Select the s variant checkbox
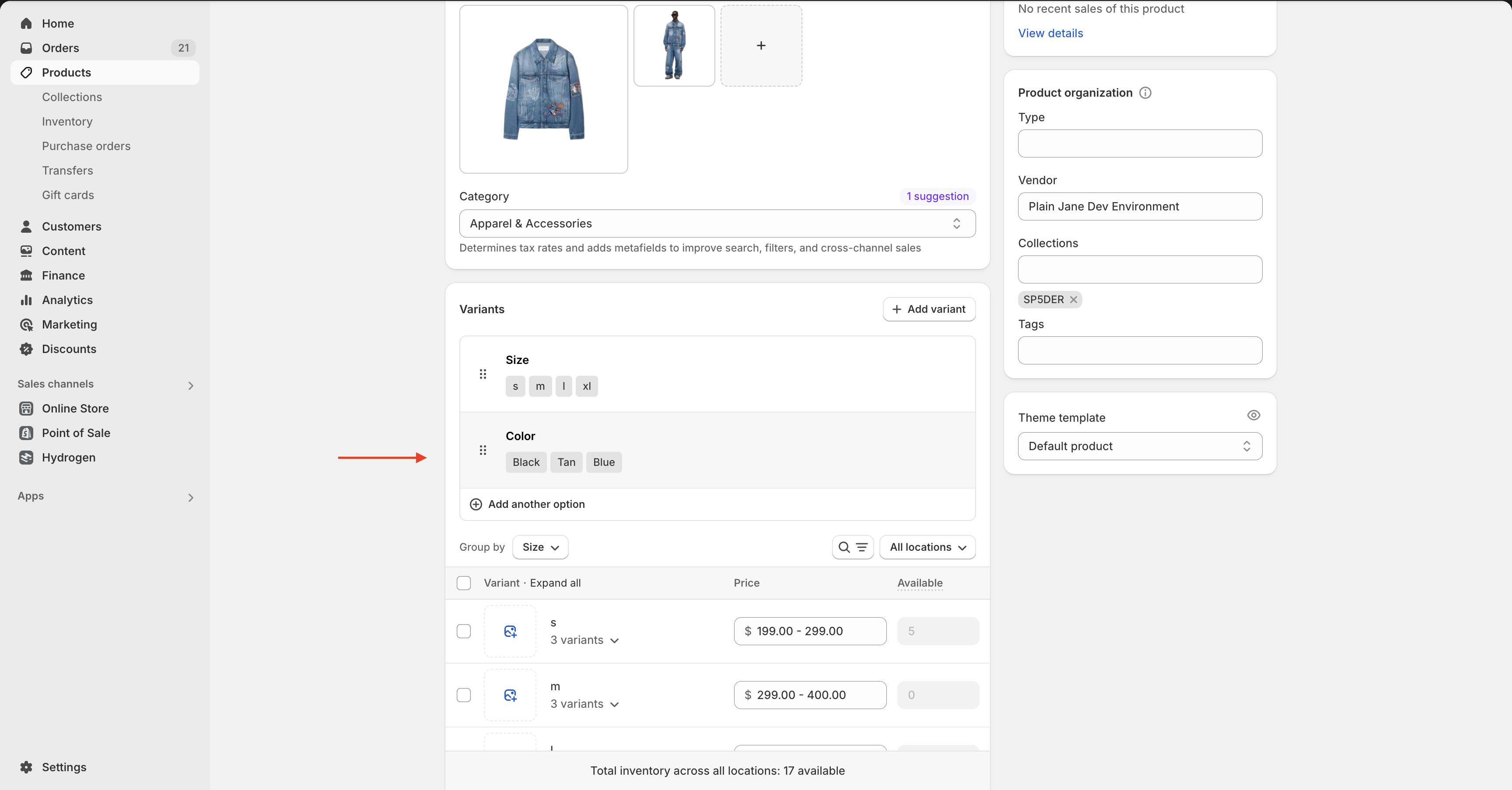The image size is (1512, 790). (464, 632)
